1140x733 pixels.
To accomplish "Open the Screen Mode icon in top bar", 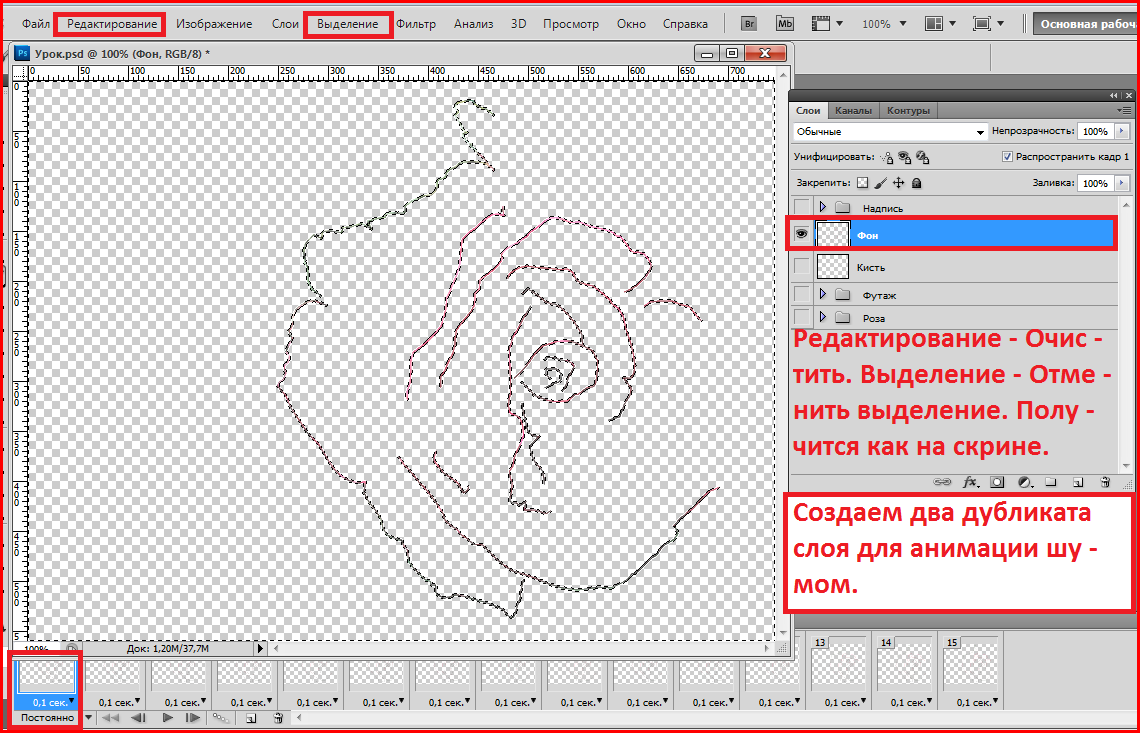I will click(982, 24).
